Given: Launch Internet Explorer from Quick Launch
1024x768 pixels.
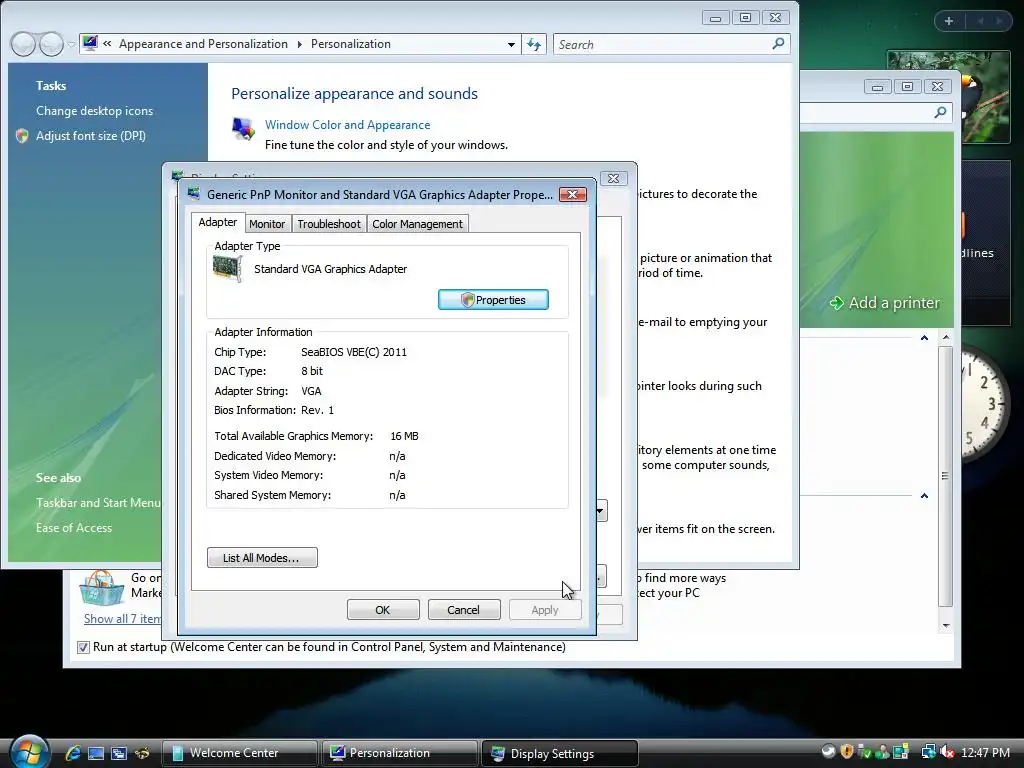Looking at the screenshot, I should [73, 753].
